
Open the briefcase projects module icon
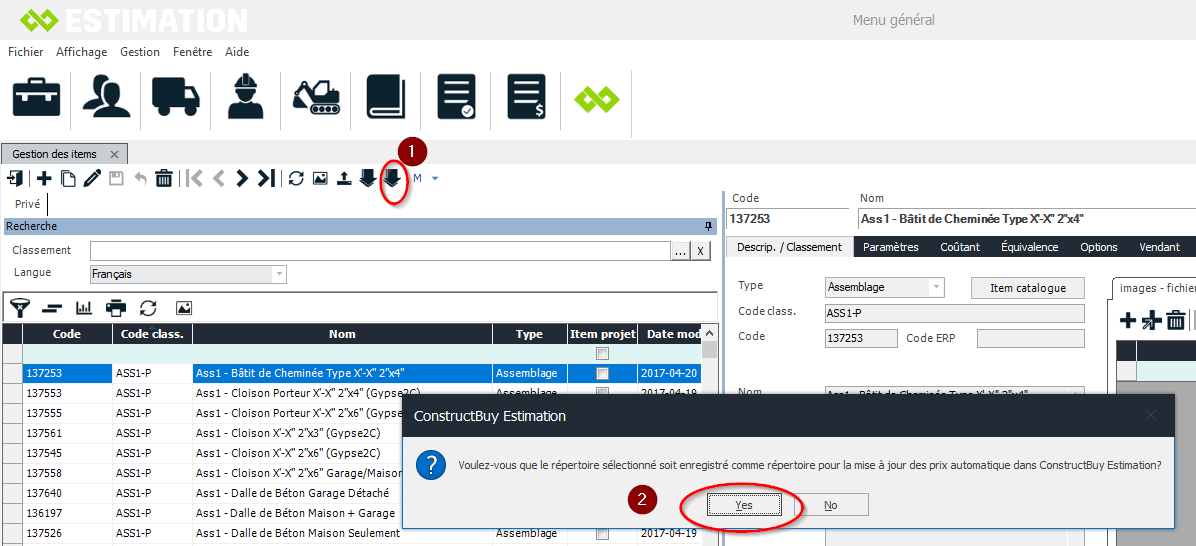pos(36,97)
